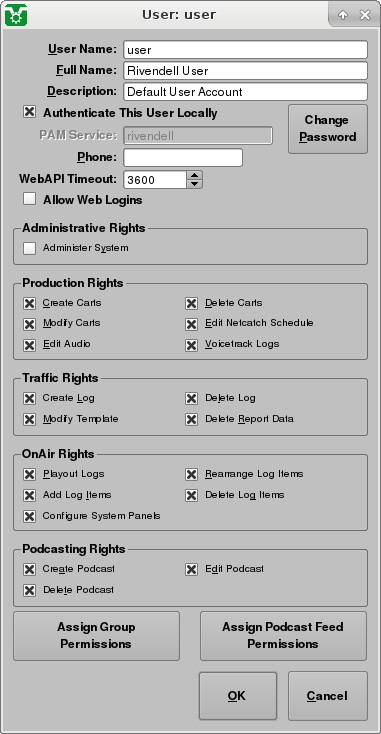Uncheck Authenticate This User Locally
This screenshot has width=381, height=734.
coord(29,112)
